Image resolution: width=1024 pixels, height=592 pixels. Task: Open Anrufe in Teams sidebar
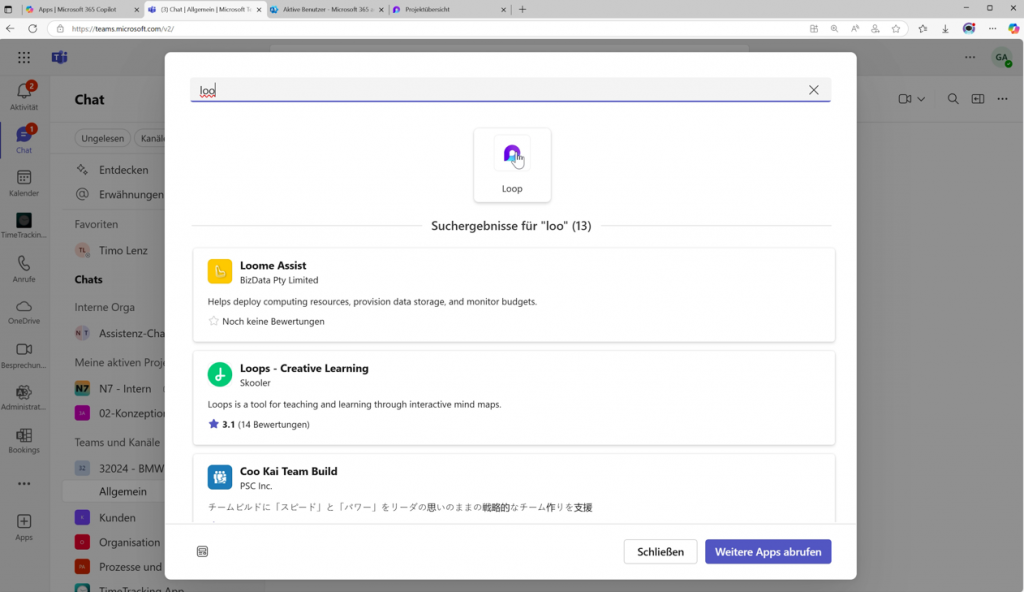coord(24,269)
